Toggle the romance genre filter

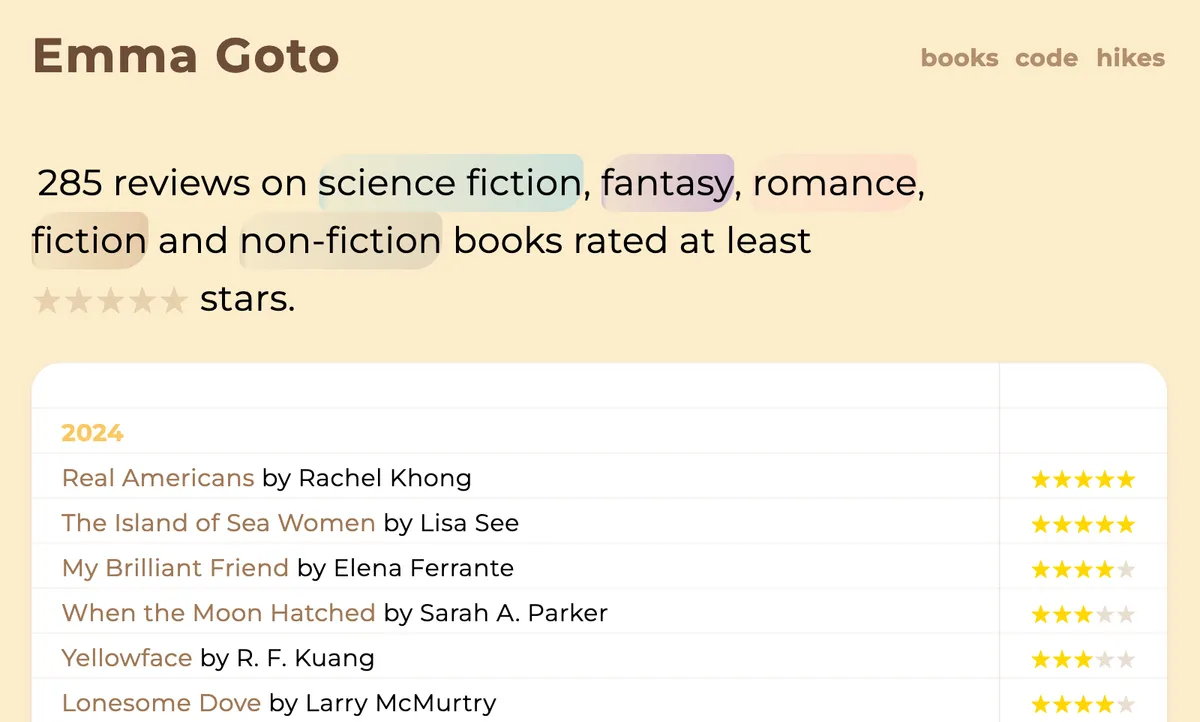click(834, 183)
